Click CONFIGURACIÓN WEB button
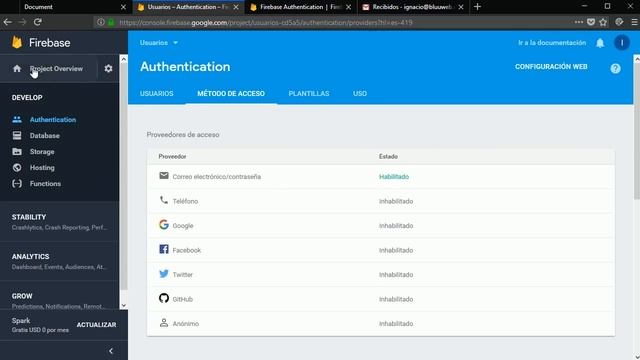The image size is (640, 360). pos(551,67)
